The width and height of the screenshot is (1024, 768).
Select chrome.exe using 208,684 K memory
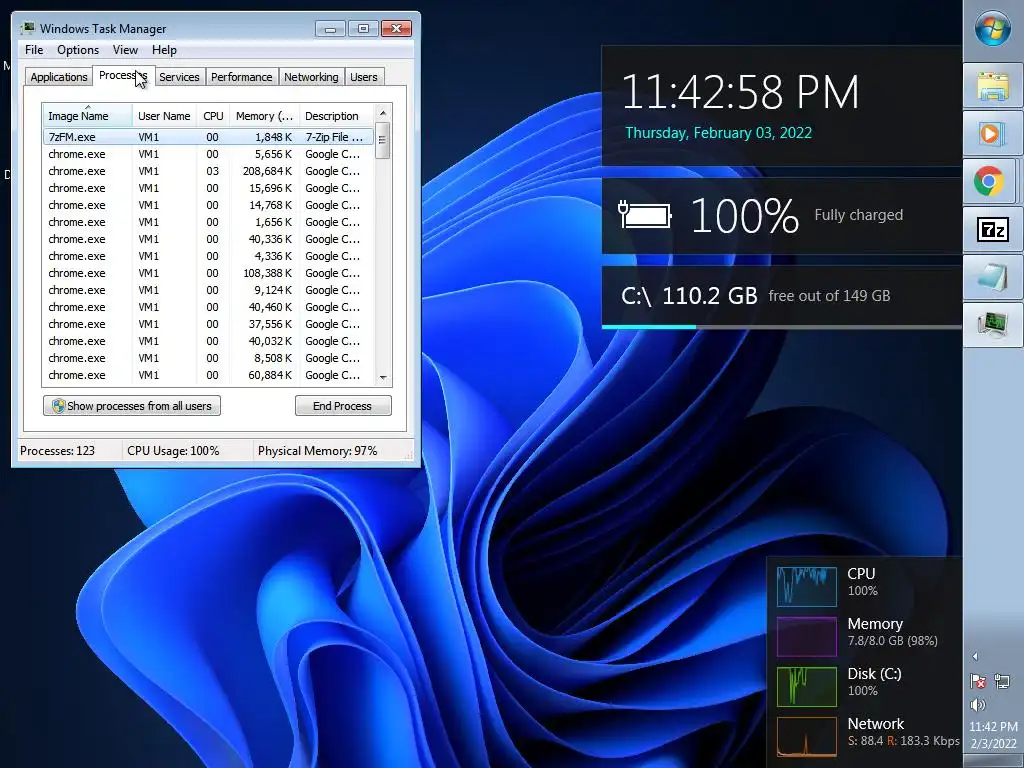208,171
